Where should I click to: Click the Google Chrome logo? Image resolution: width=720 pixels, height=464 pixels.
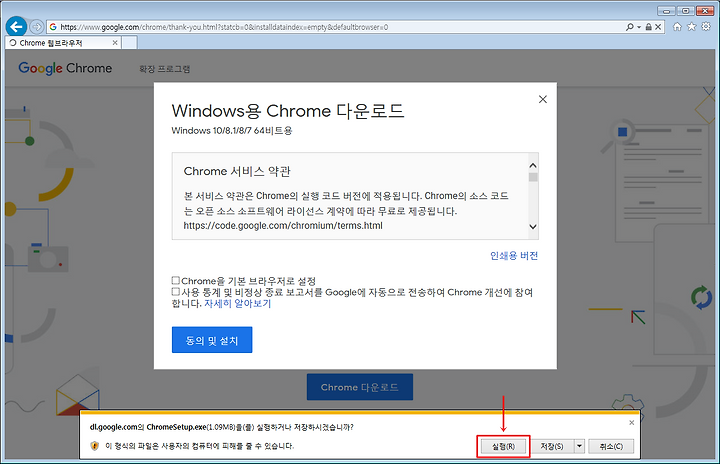pyautogui.click(x=65, y=68)
